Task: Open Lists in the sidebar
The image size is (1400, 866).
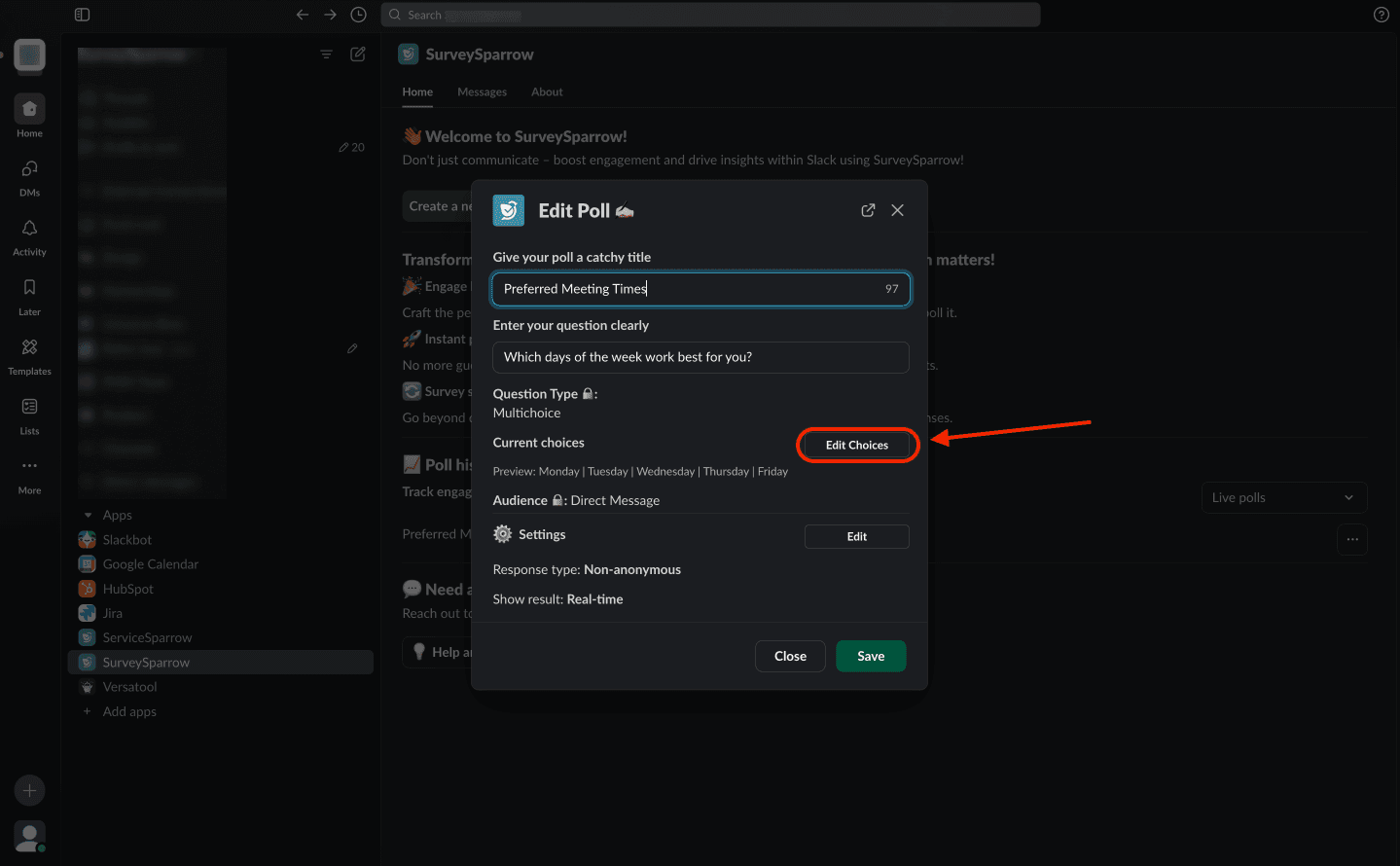Action: point(29,415)
